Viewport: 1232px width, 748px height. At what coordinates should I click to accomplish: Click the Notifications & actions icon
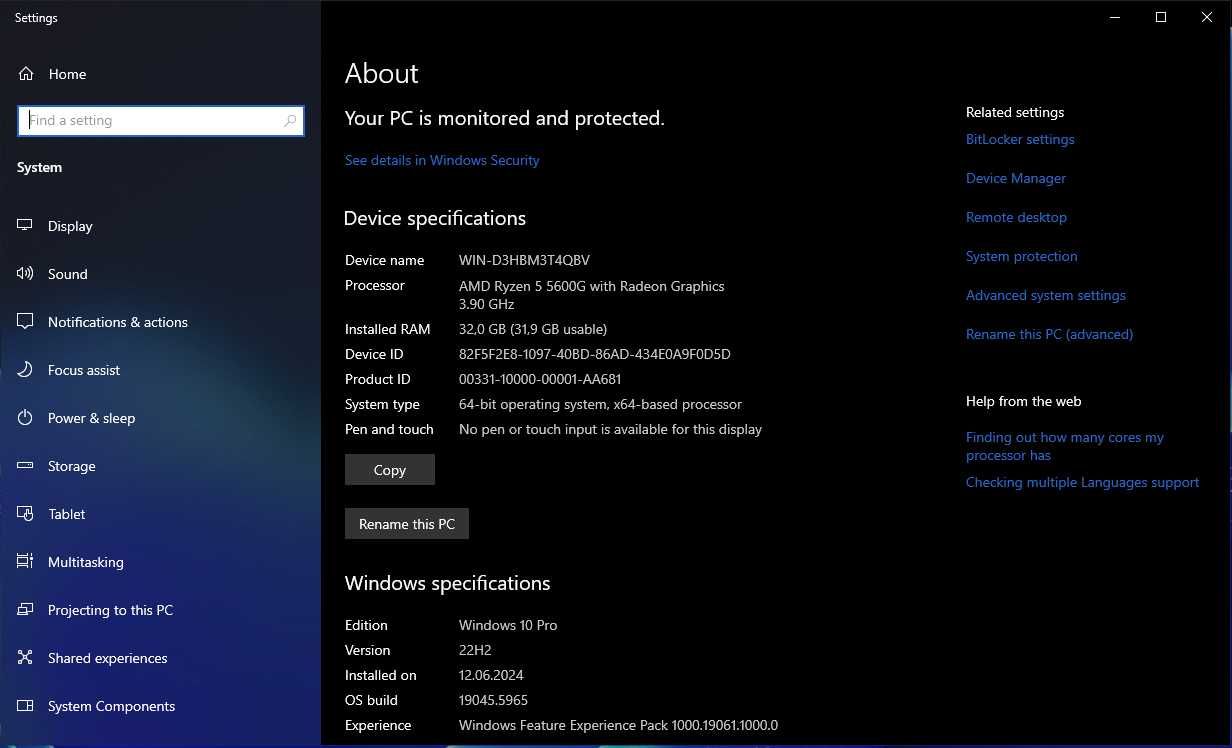(x=26, y=322)
